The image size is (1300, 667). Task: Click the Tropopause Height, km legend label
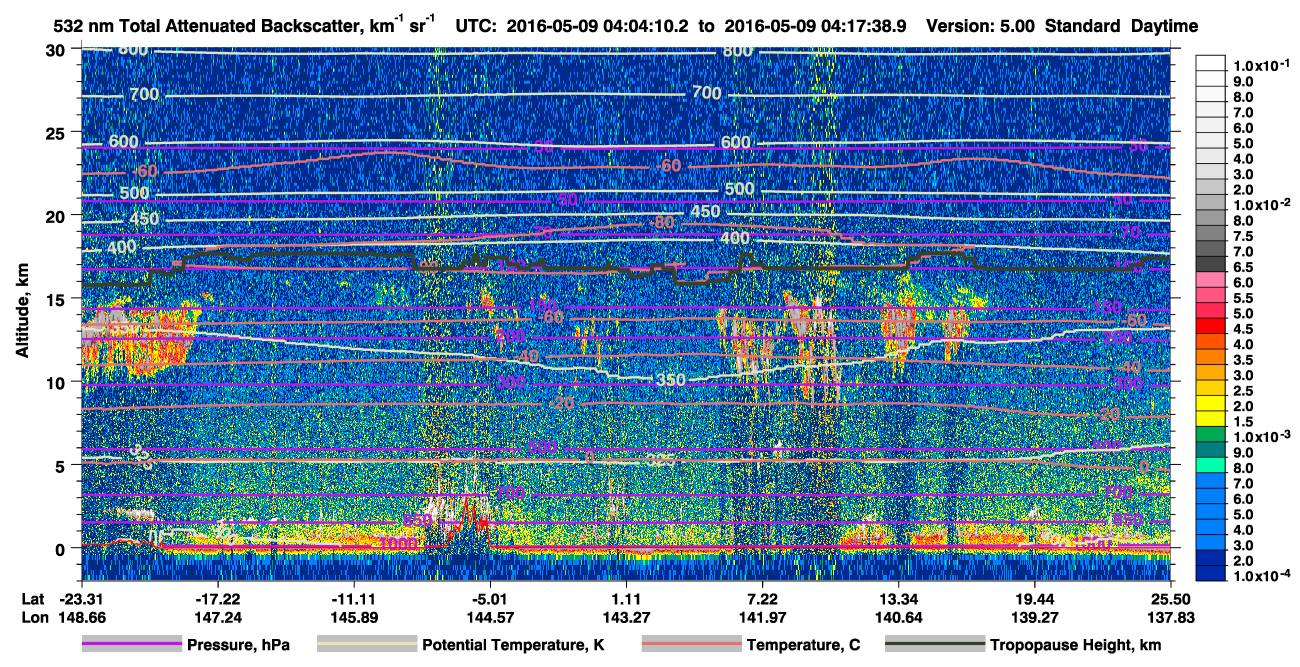[1075, 645]
